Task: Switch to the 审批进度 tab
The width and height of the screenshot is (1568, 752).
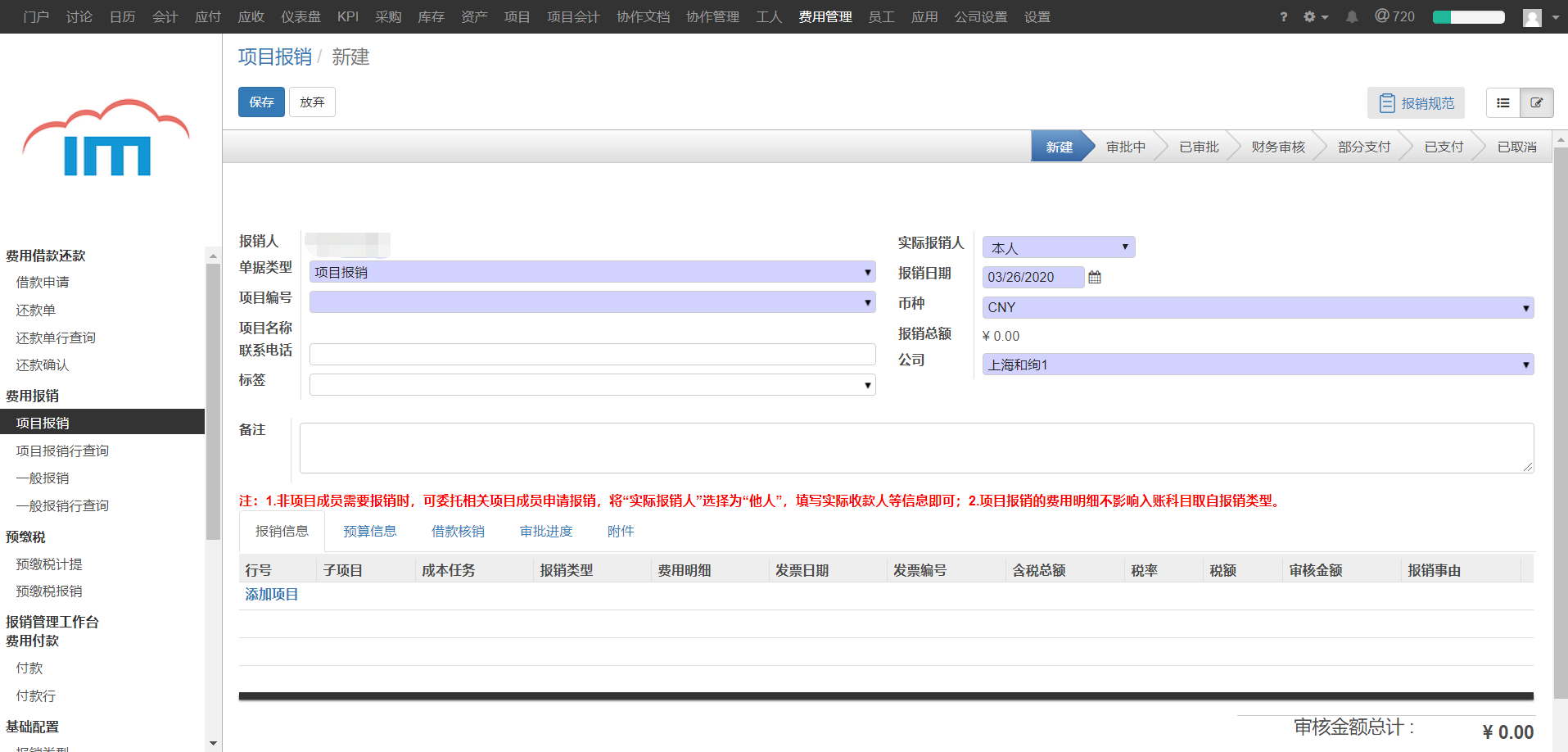Action: coord(546,532)
